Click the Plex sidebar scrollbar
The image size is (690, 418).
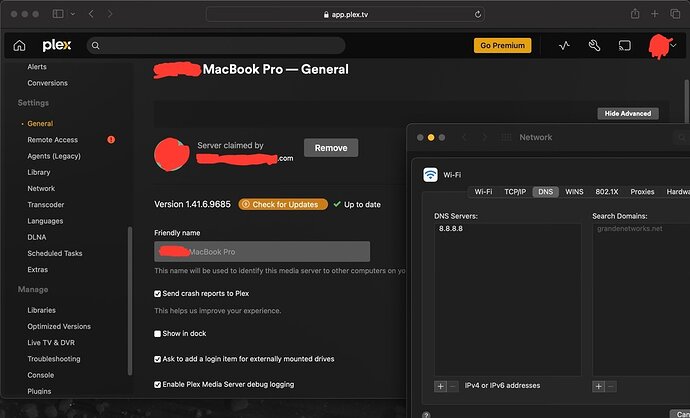(130, 301)
